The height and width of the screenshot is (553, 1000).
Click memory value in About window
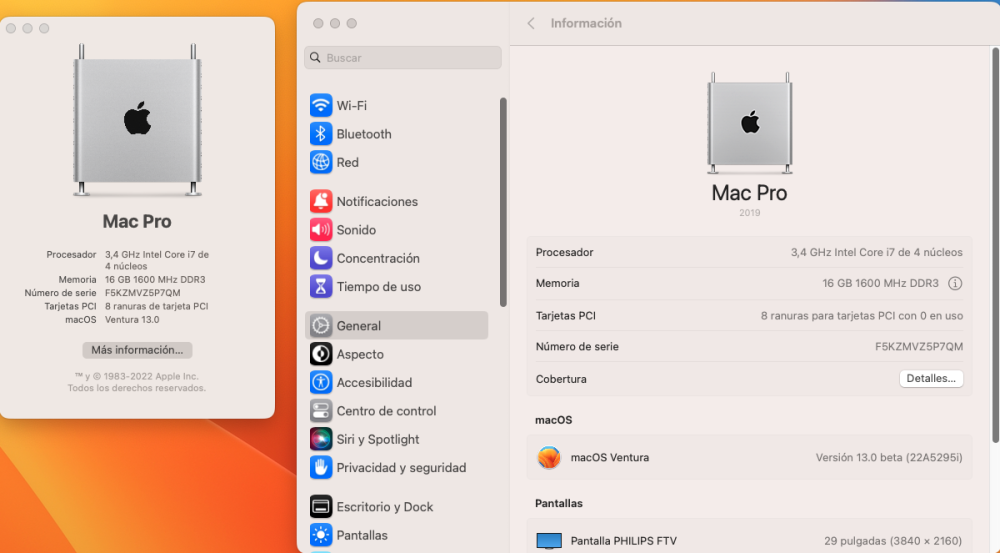(155, 279)
